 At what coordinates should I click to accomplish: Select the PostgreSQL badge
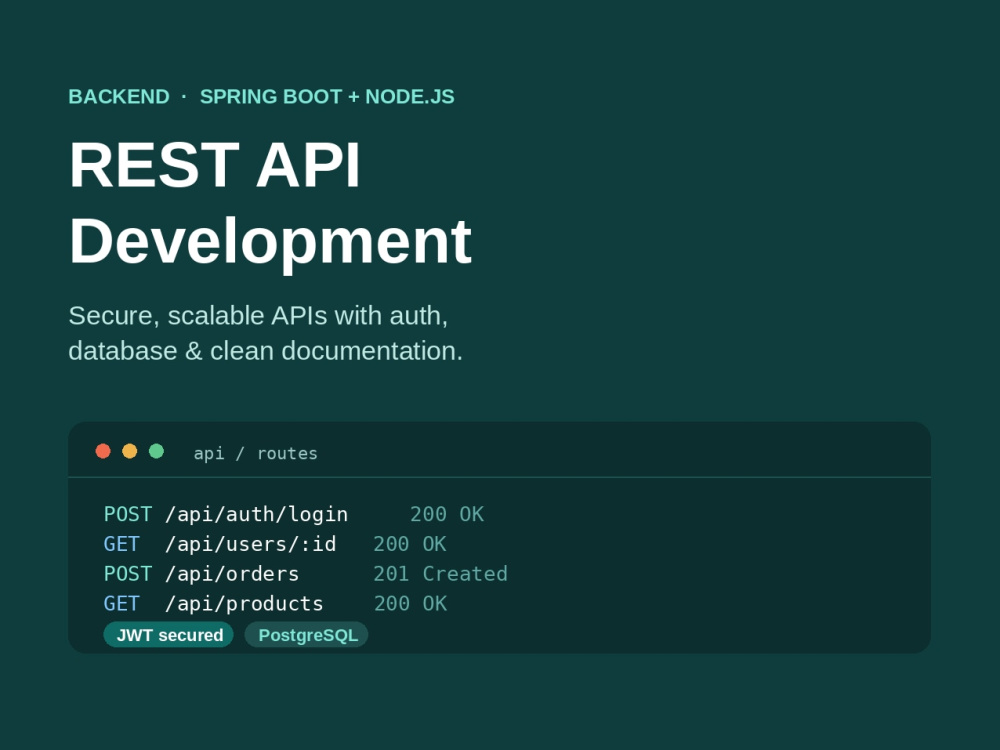(307, 635)
